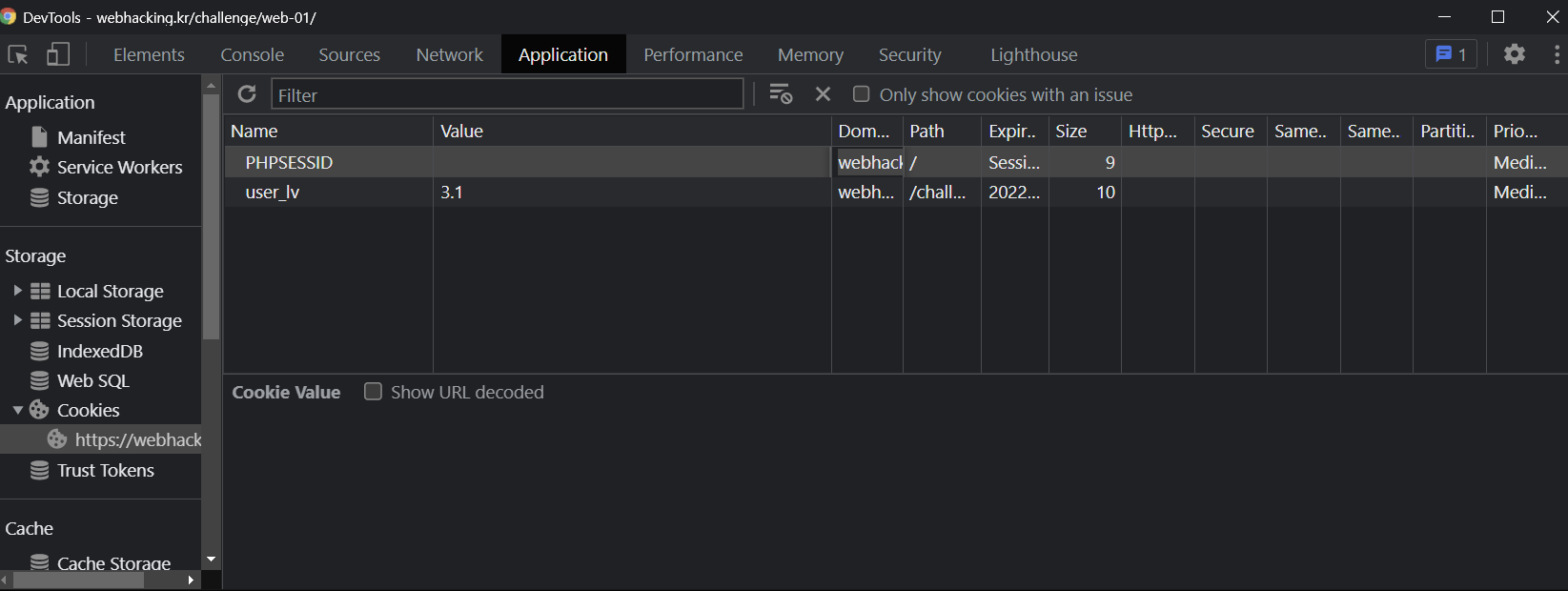Sort cookies by Domain column header
This screenshot has width=1568, height=591.
tap(867, 131)
